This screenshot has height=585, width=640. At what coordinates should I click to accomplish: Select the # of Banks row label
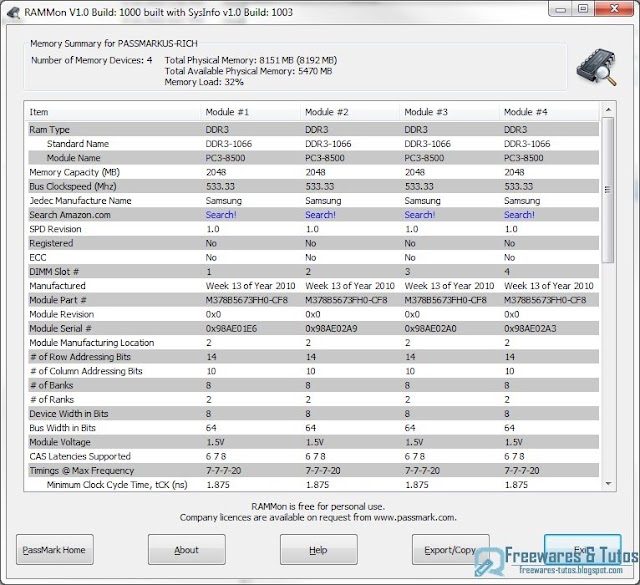pyautogui.click(x=52, y=385)
